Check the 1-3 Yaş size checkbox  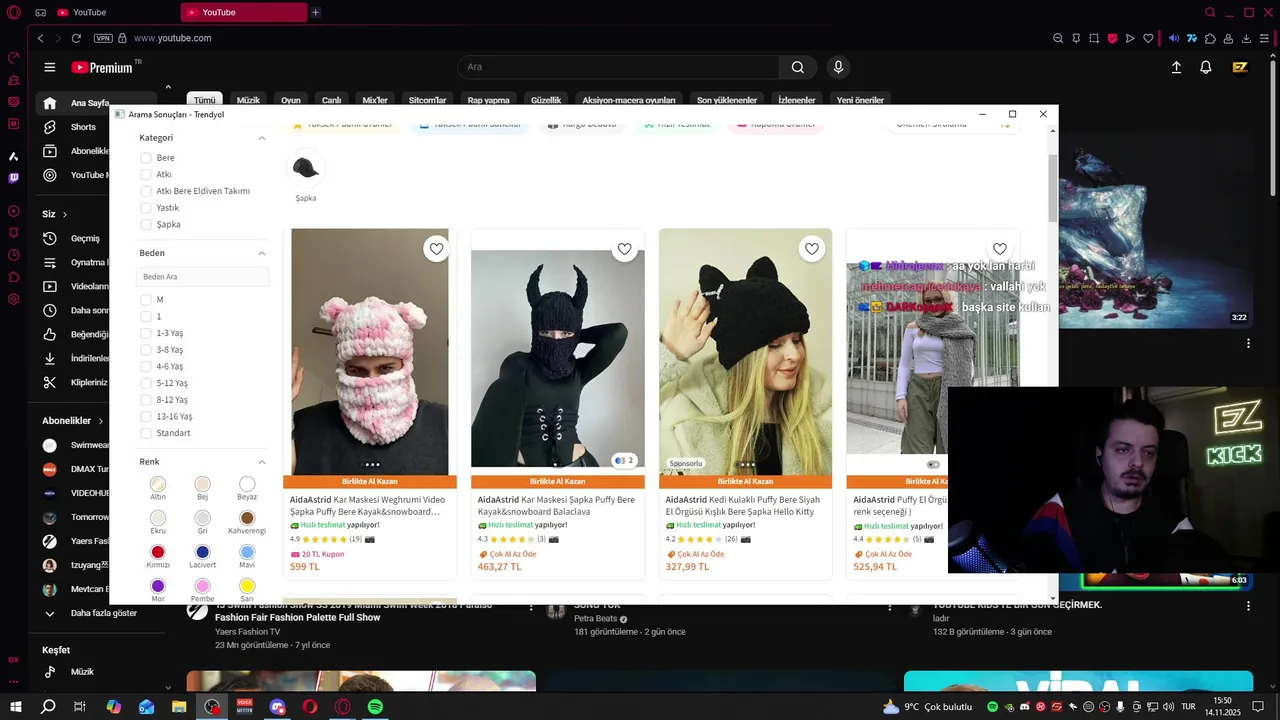(146, 333)
